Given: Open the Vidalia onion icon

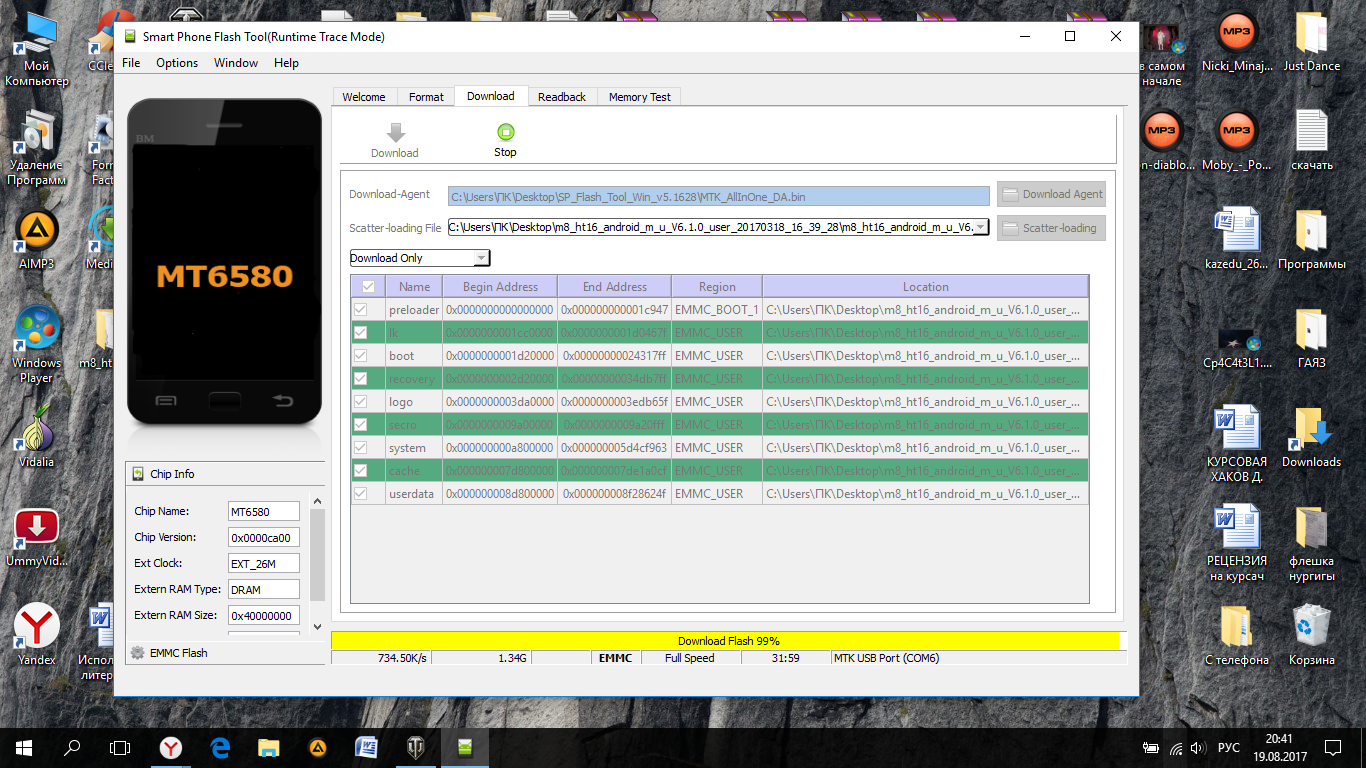Looking at the screenshot, I should (x=36, y=428).
